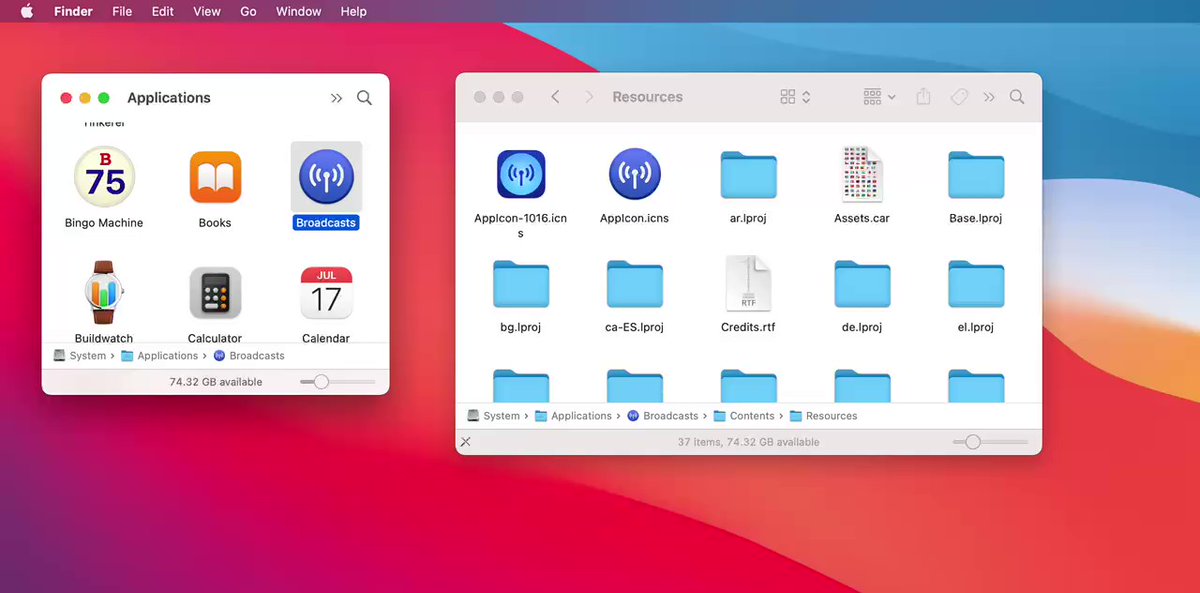Select the AppIcon.icns file
This screenshot has width=1200, height=593.
coord(635,174)
